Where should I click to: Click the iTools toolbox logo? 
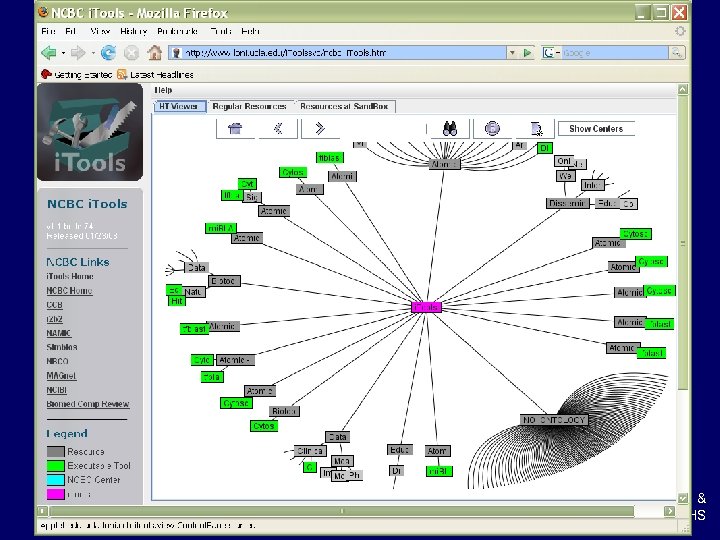[90, 132]
